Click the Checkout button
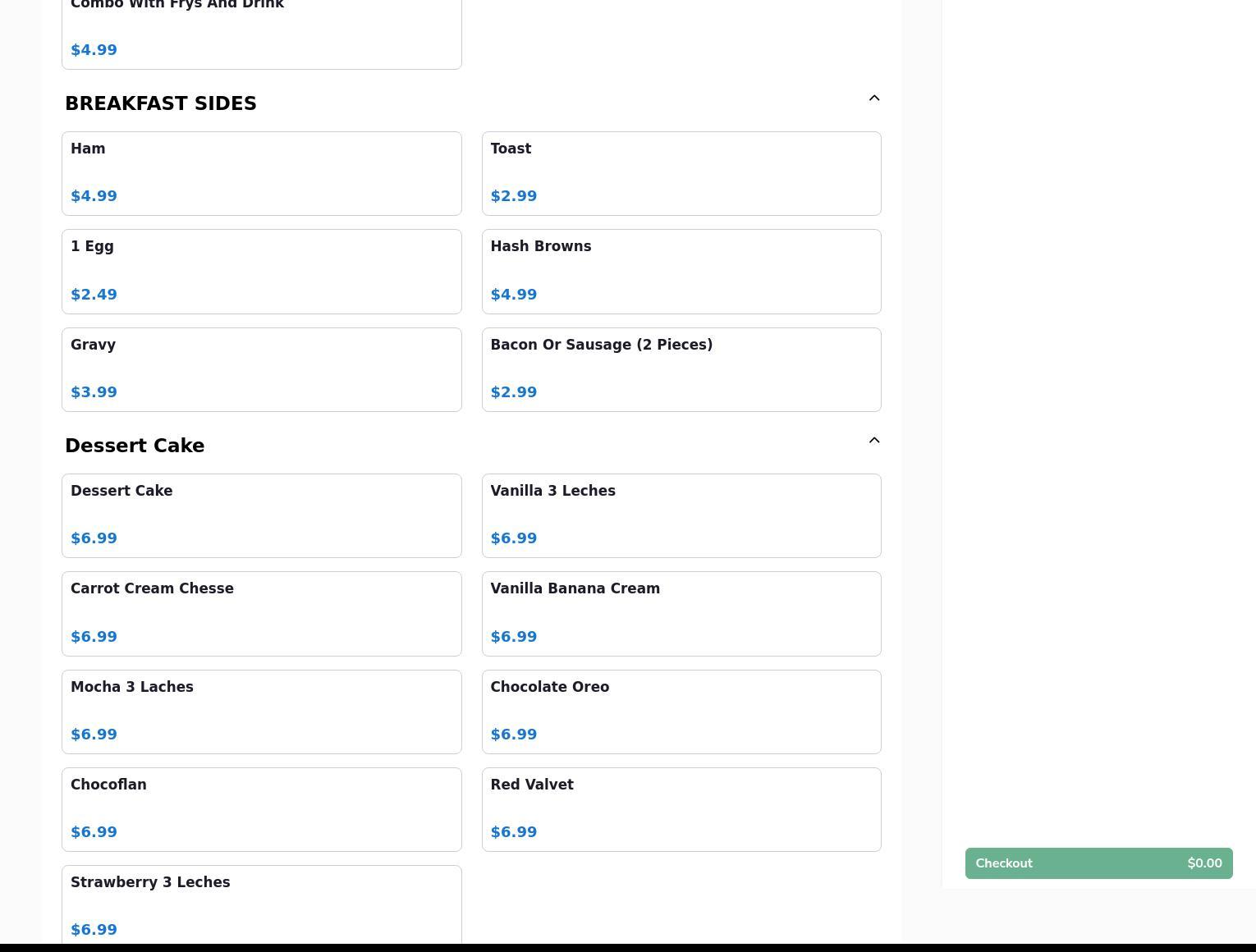Screen dimensions: 1256x952 1098,863
